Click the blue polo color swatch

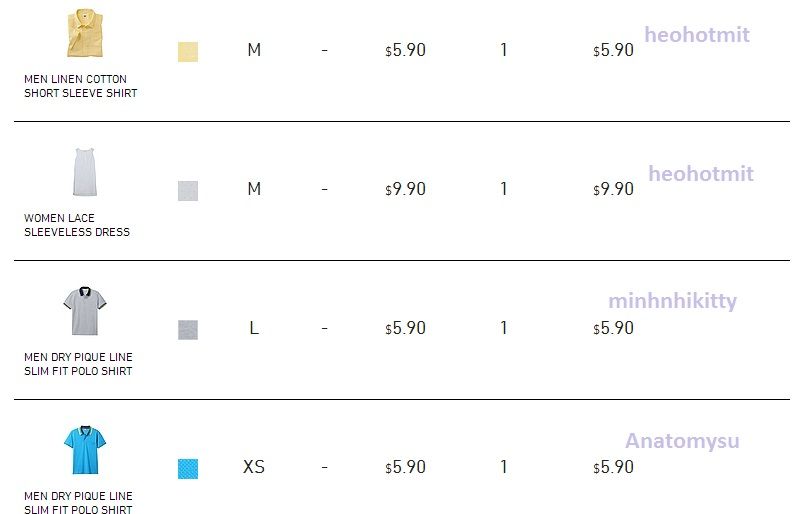click(188, 469)
